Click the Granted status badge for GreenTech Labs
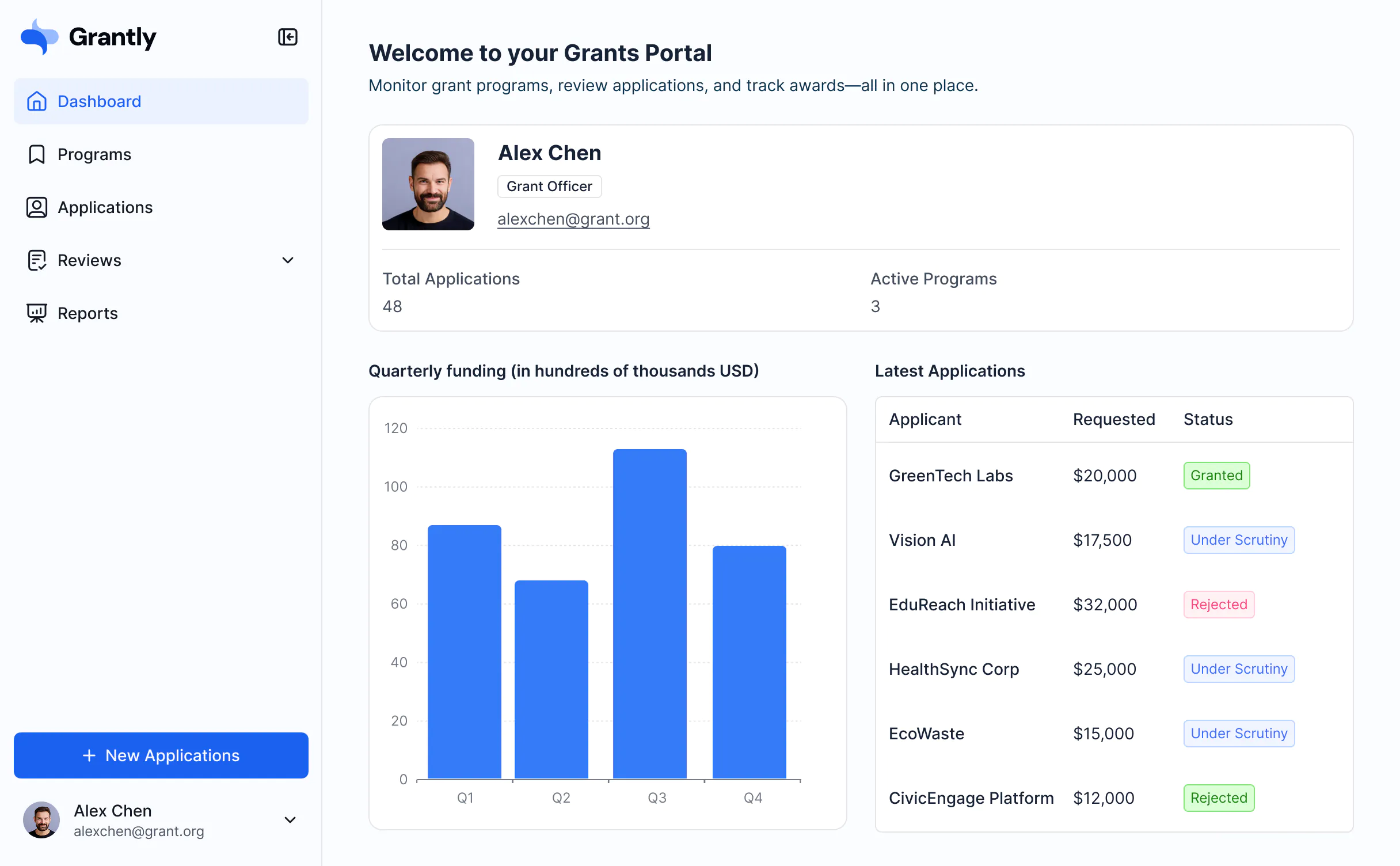 (x=1216, y=475)
